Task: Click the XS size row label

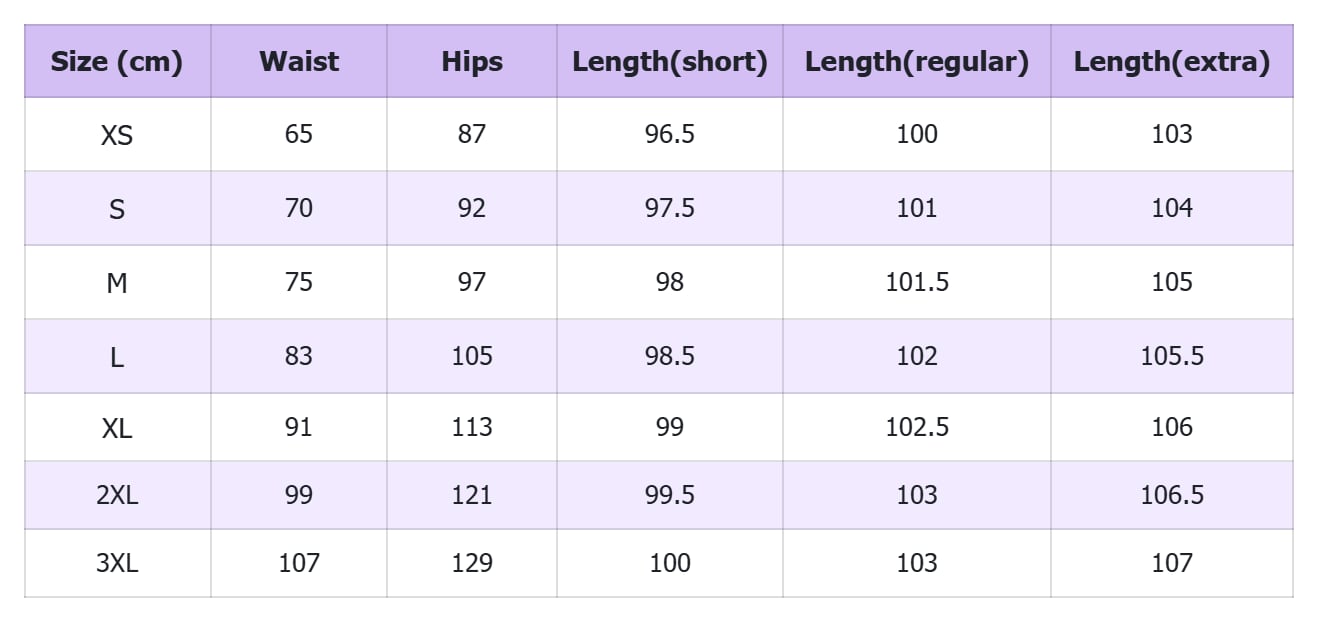Action: [x=117, y=134]
